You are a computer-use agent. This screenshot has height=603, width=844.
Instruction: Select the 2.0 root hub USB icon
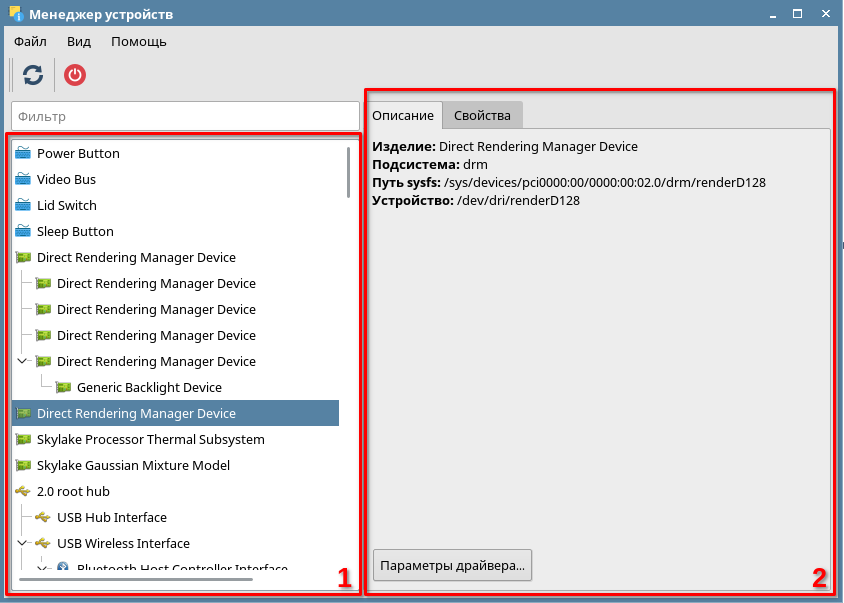tap(24, 491)
